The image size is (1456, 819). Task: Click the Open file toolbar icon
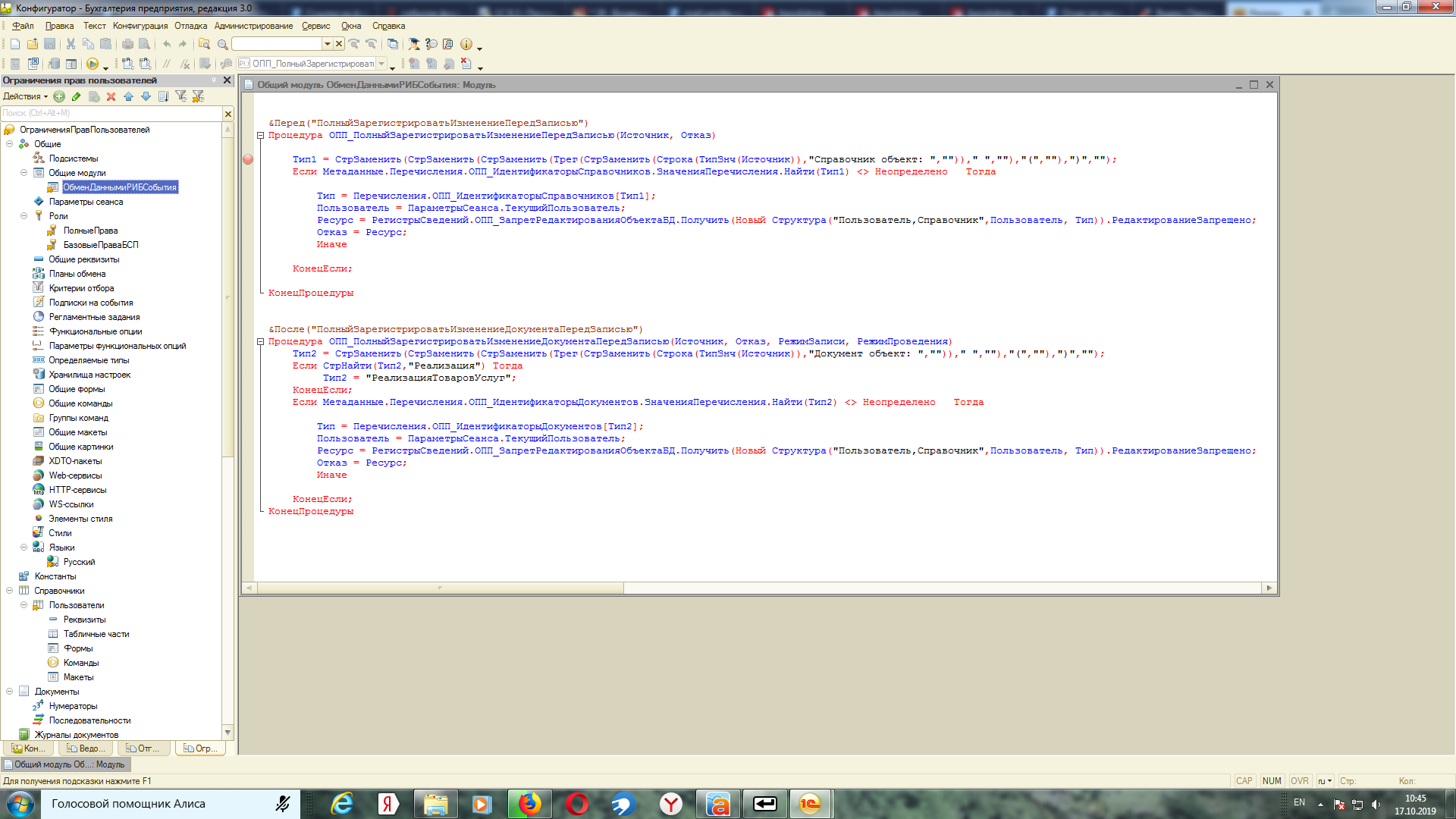tap(33, 44)
